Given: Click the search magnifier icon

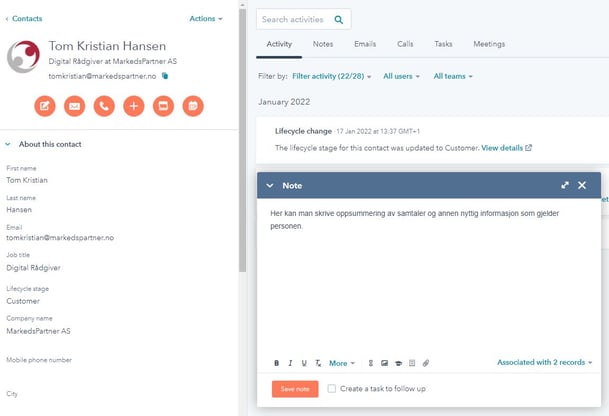Looking at the screenshot, I should (339, 19).
